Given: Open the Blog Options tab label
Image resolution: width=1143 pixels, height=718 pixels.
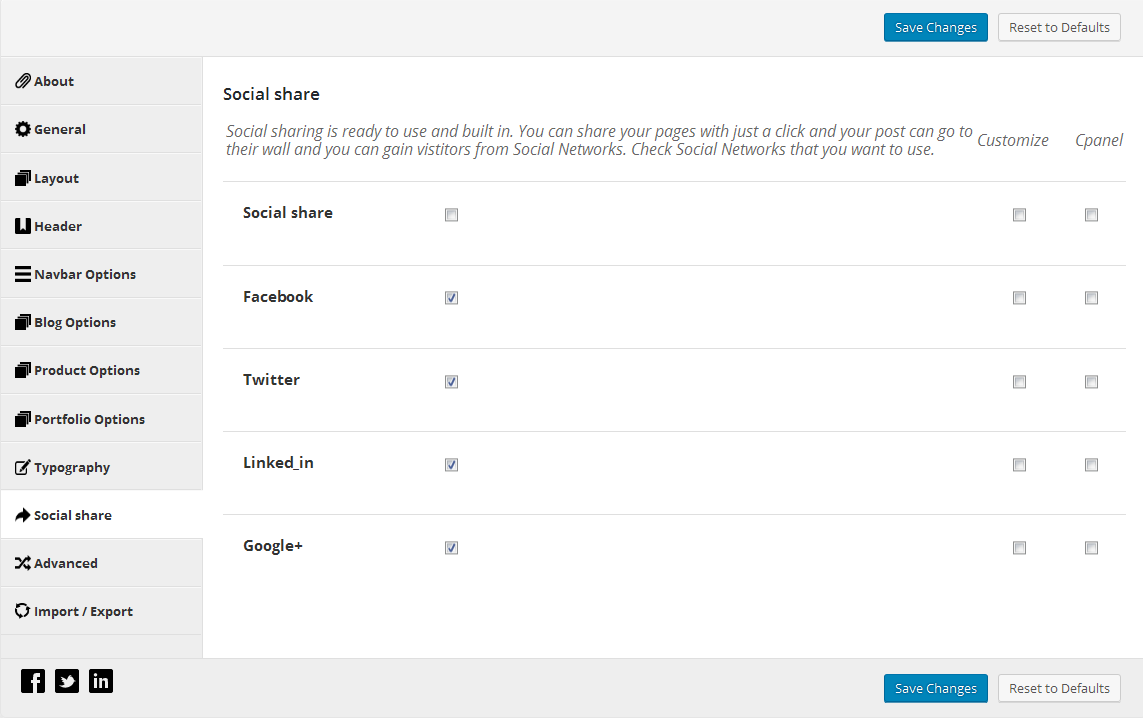Looking at the screenshot, I should click(x=75, y=323).
